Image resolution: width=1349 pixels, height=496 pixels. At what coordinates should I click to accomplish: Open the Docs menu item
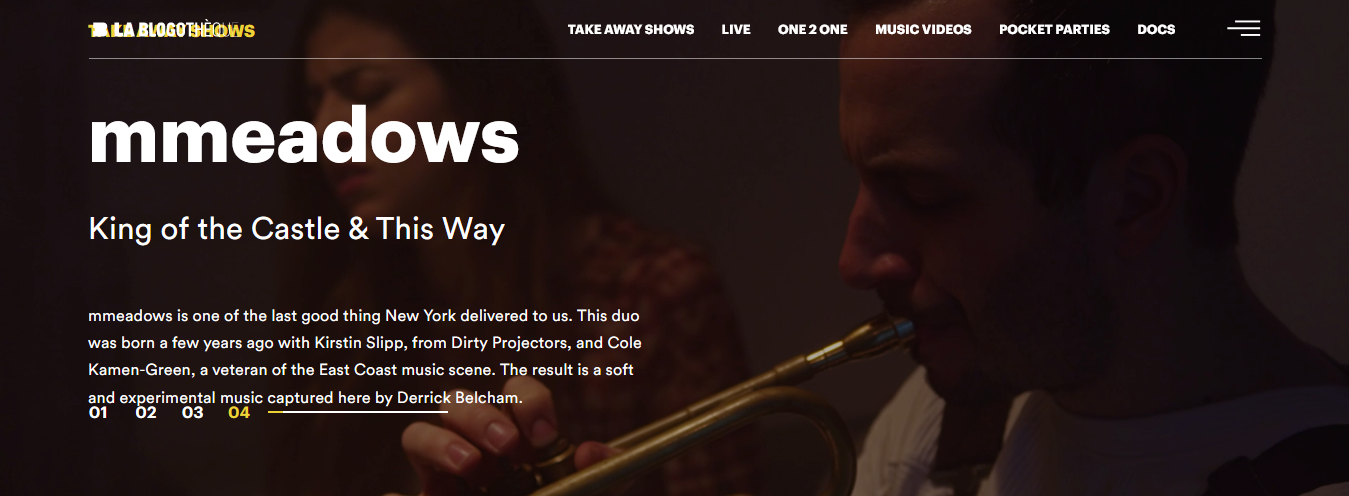pos(1156,30)
